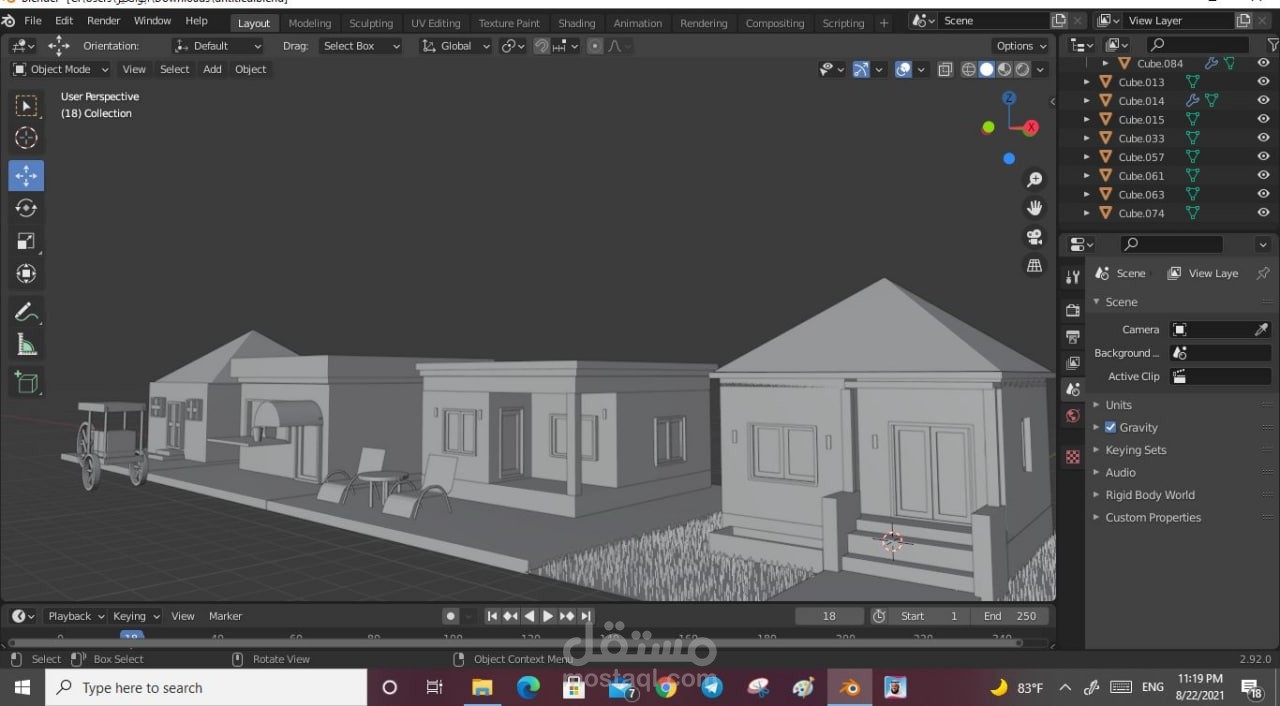Expand Cube.063 in the outliner

coord(1087,194)
